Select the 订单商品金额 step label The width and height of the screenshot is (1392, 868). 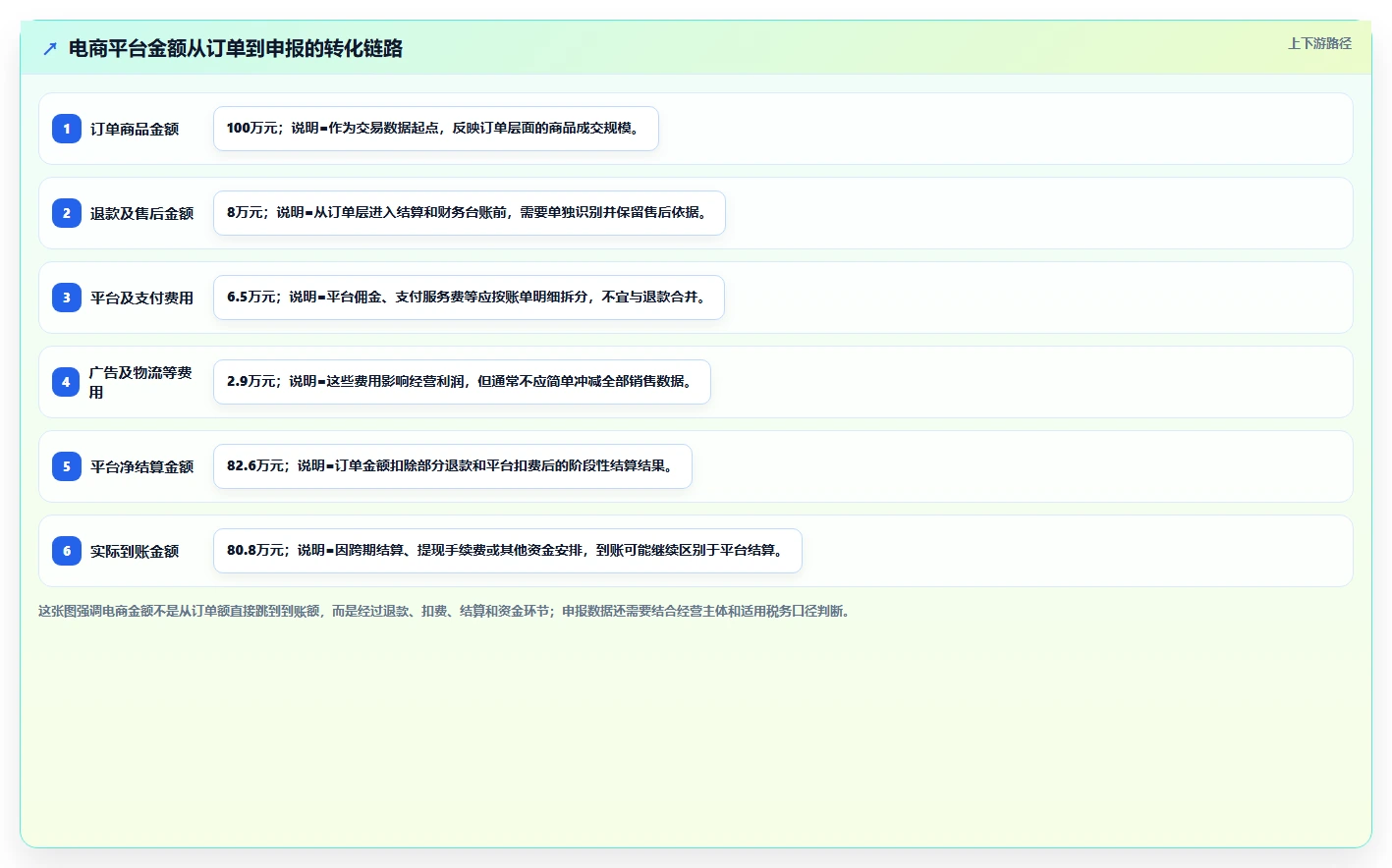click(x=135, y=129)
